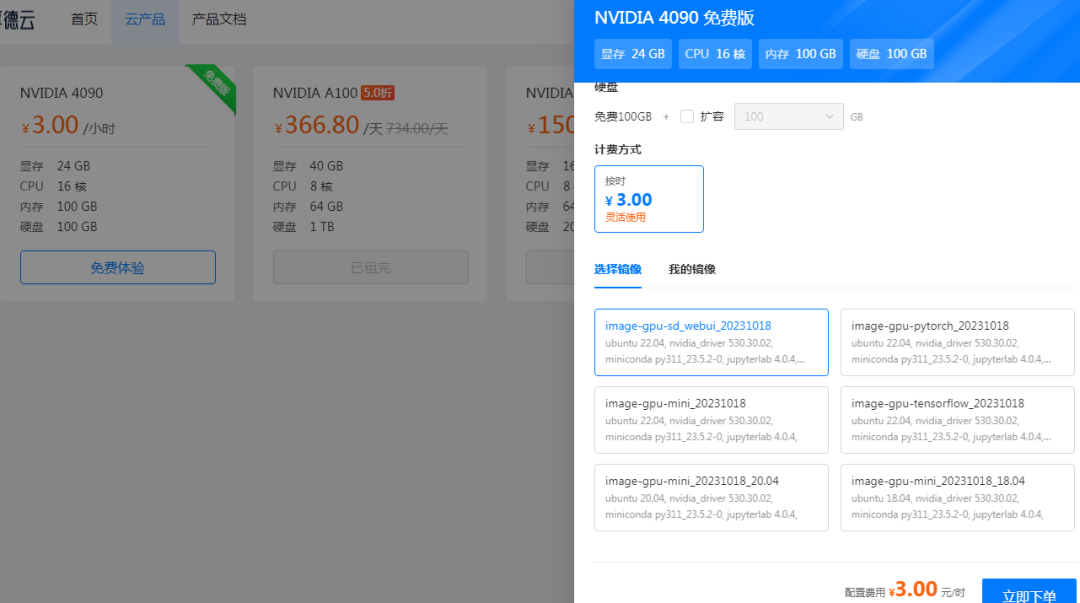Pick the image-gpu-mini_20231018 image card
The height and width of the screenshot is (603, 1080).
[x=711, y=420]
